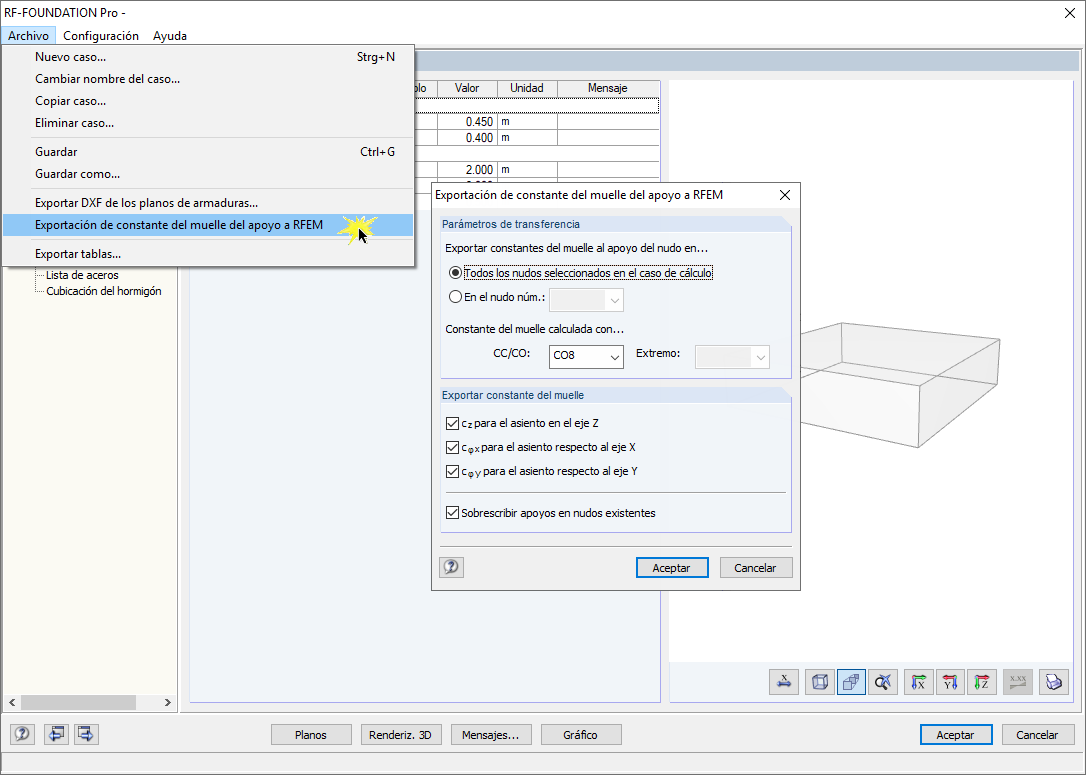
Task: Toggle cφx settlement about X axis checkbox
Action: [x=452, y=447]
